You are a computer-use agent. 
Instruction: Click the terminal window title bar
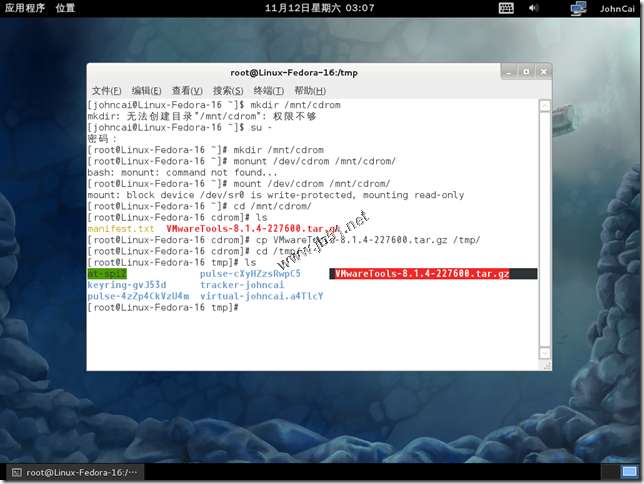[294, 73]
